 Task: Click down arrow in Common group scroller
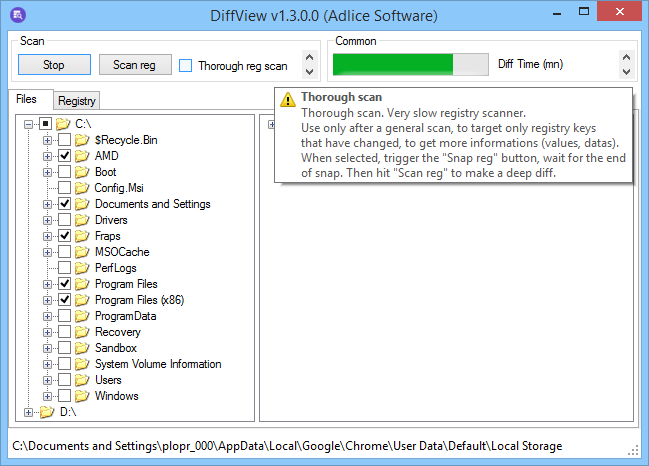(x=626, y=72)
